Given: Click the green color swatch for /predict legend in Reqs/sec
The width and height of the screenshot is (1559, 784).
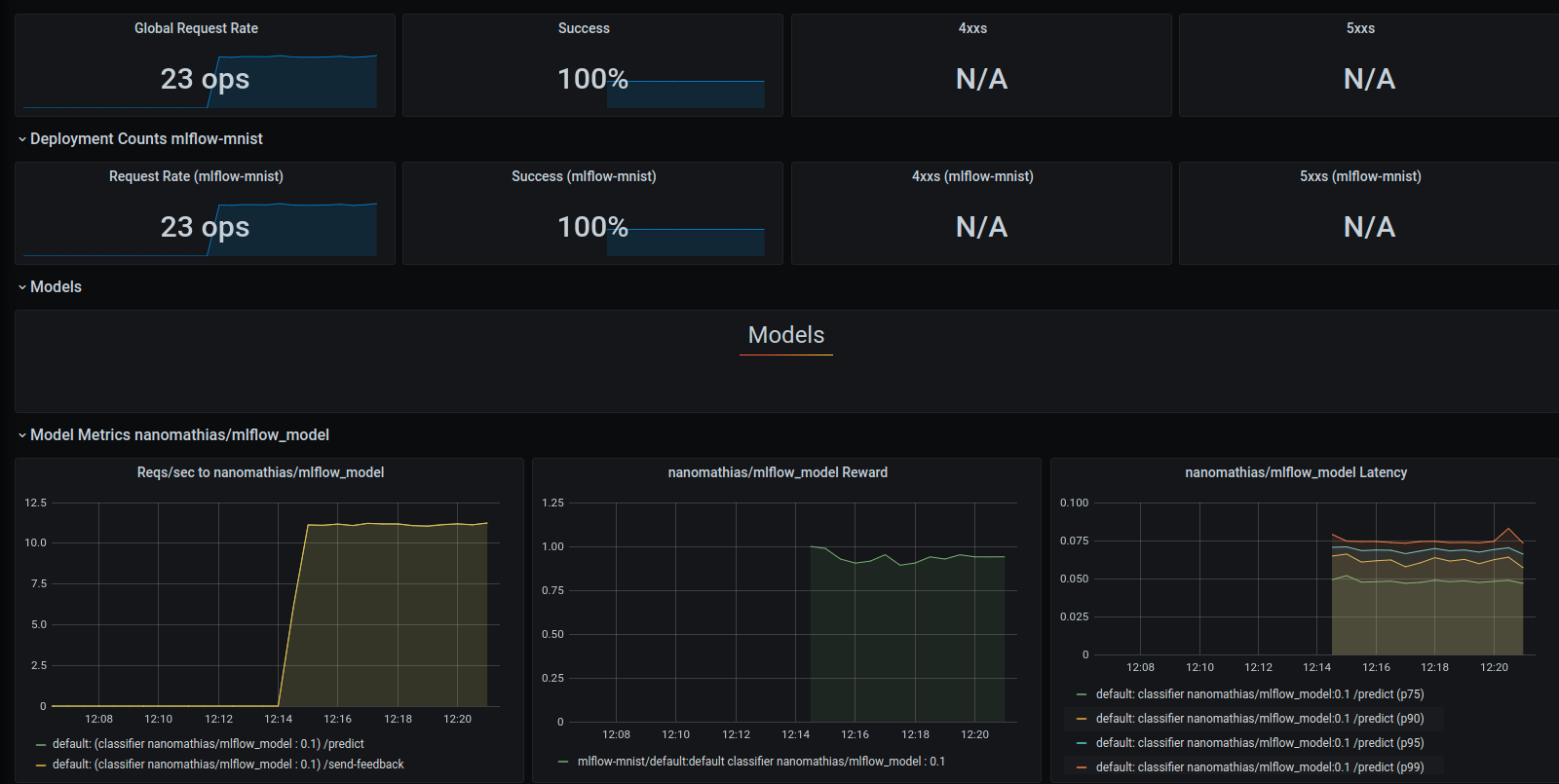Looking at the screenshot, I should pos(41,745).
